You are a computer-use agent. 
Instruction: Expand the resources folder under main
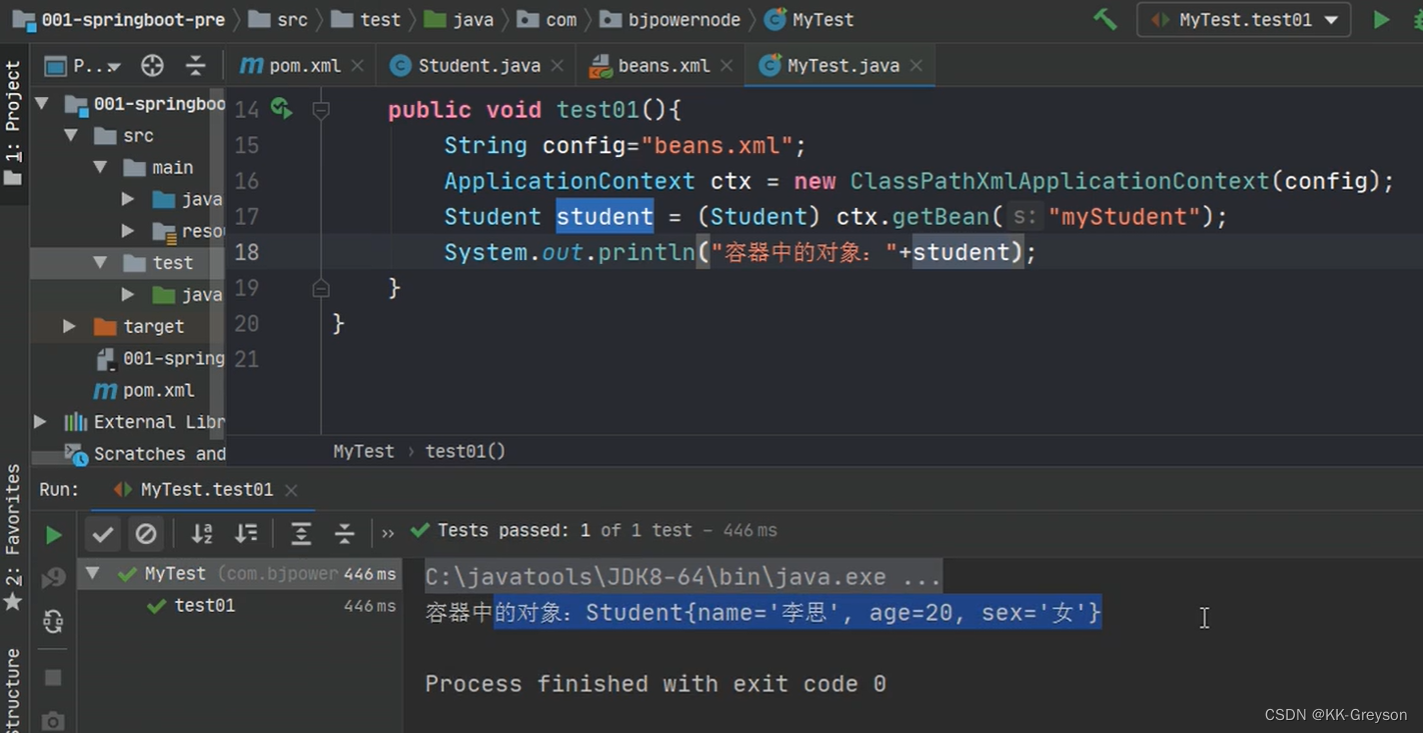coord(128,231)
